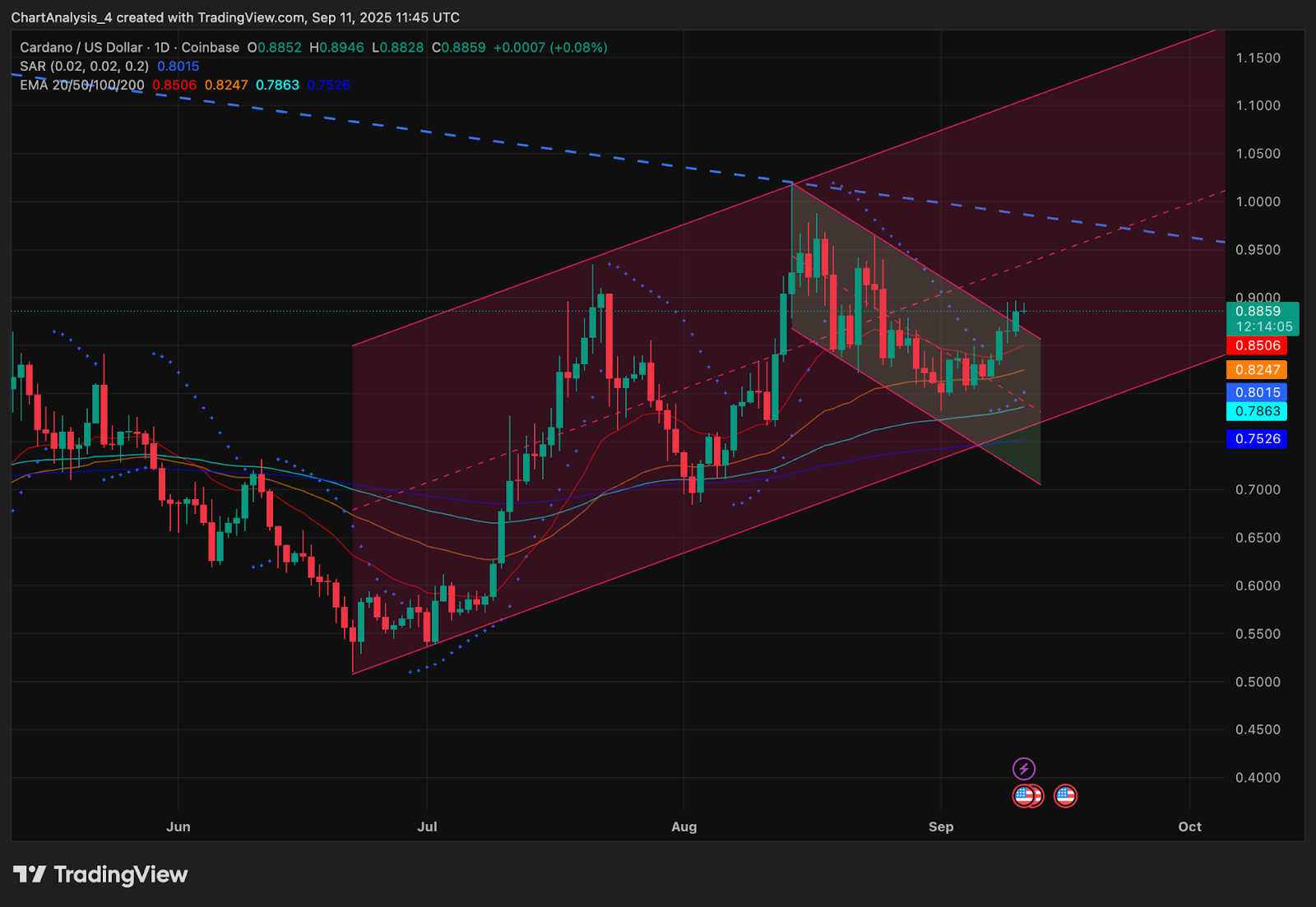Click the orange EMA 50 label 0.8247
The height and width of the screenshot is (907, 1316).
[1257, 370]
